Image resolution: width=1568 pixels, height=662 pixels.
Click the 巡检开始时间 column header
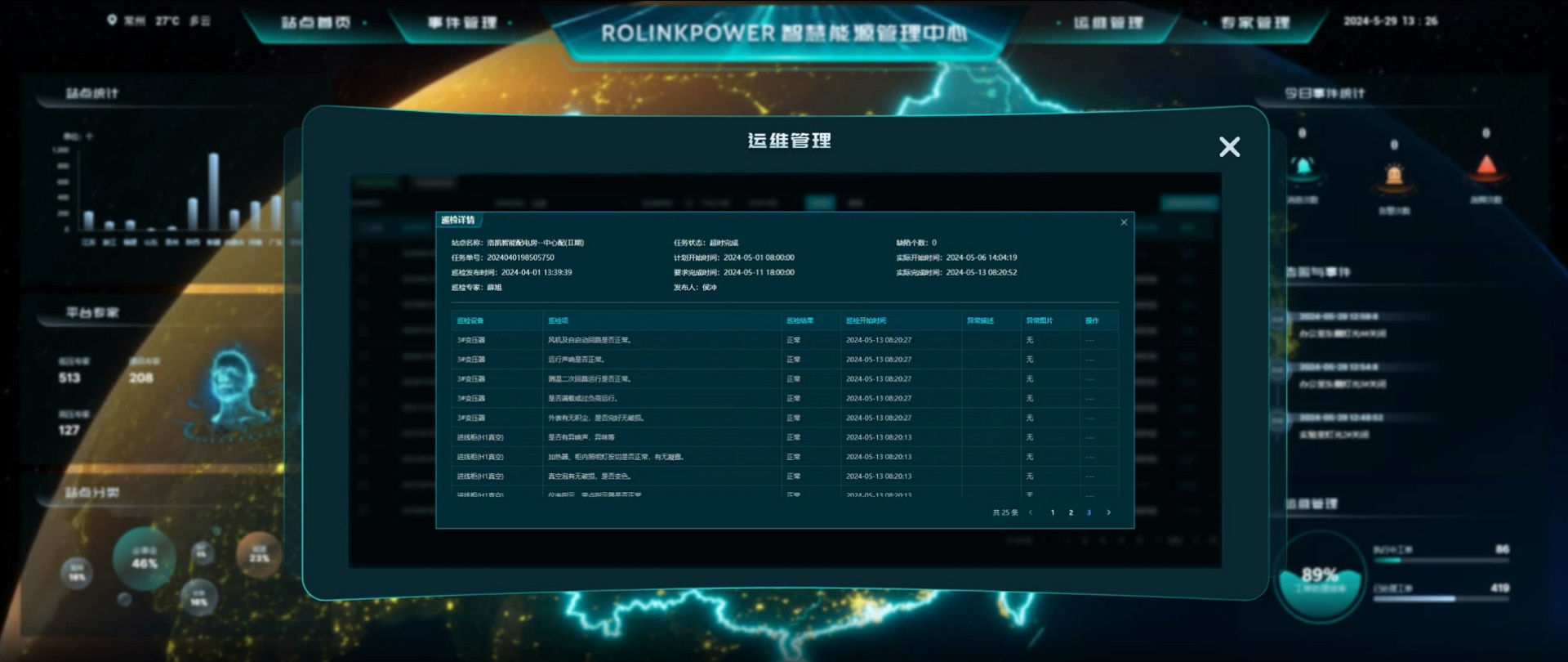point(866,320)
